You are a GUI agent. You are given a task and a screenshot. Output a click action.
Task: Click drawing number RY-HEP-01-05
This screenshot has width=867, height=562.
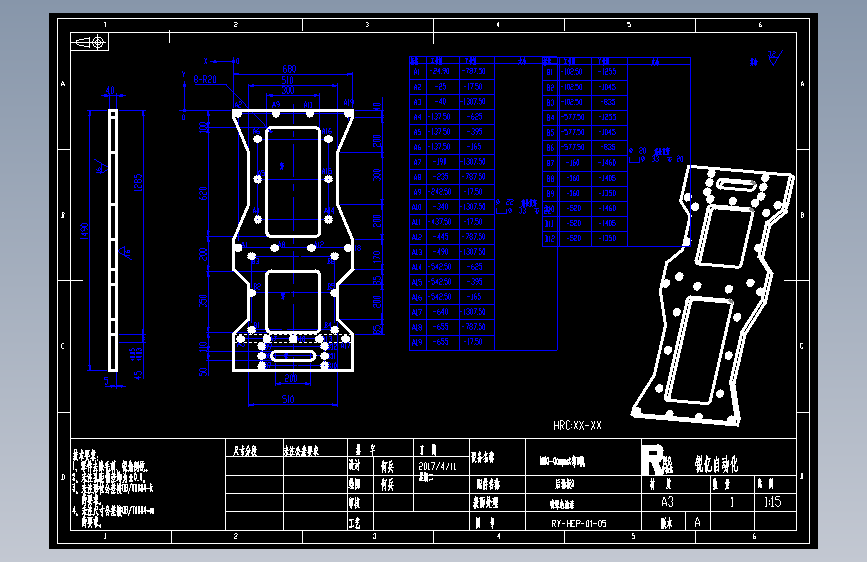(x=578, y=523)
